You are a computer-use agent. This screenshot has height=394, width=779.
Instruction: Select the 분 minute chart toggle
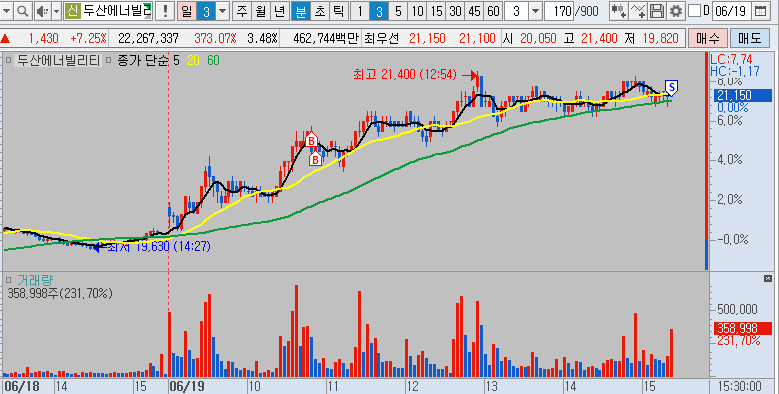click(301, 11)
